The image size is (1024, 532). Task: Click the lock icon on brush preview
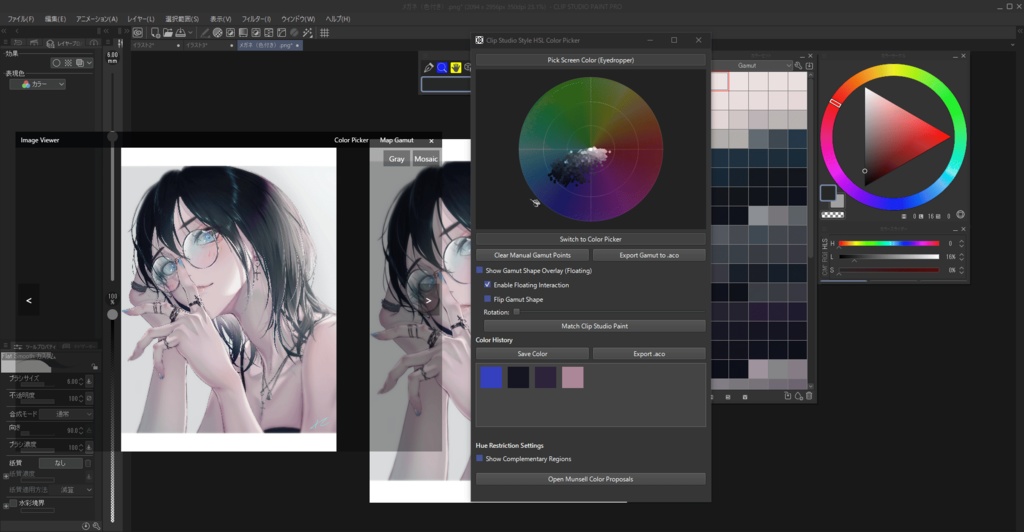point(95,367)
